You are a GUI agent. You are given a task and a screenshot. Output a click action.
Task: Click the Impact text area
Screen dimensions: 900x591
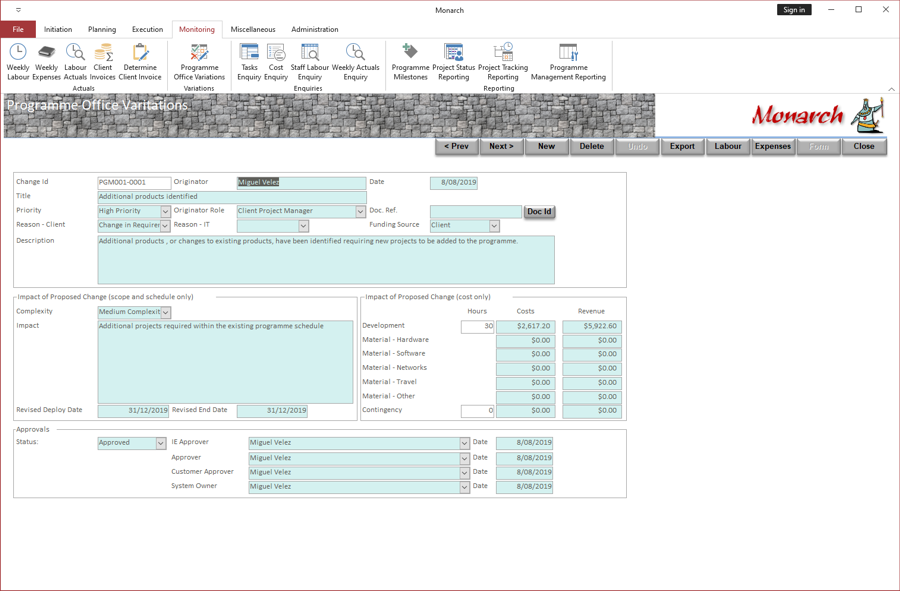[x=226, y=362]
